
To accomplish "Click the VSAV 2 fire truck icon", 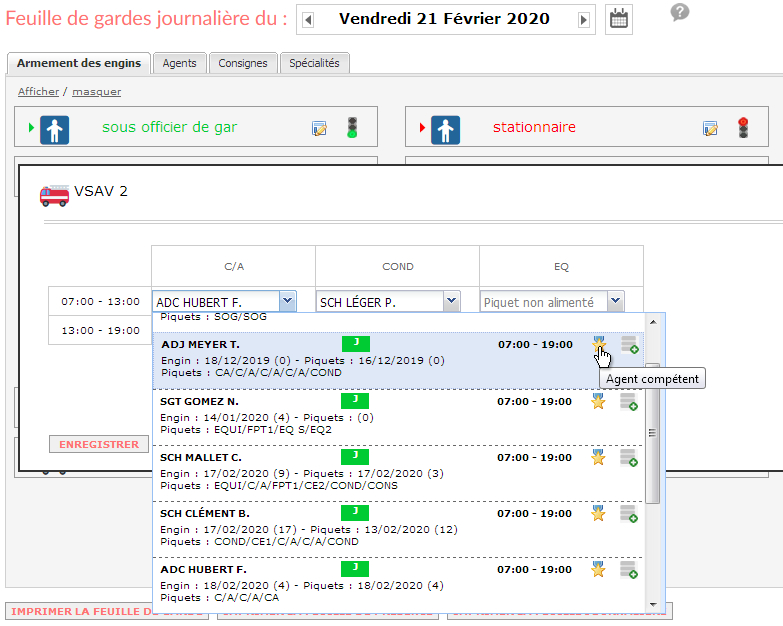I will coord(54,195).
